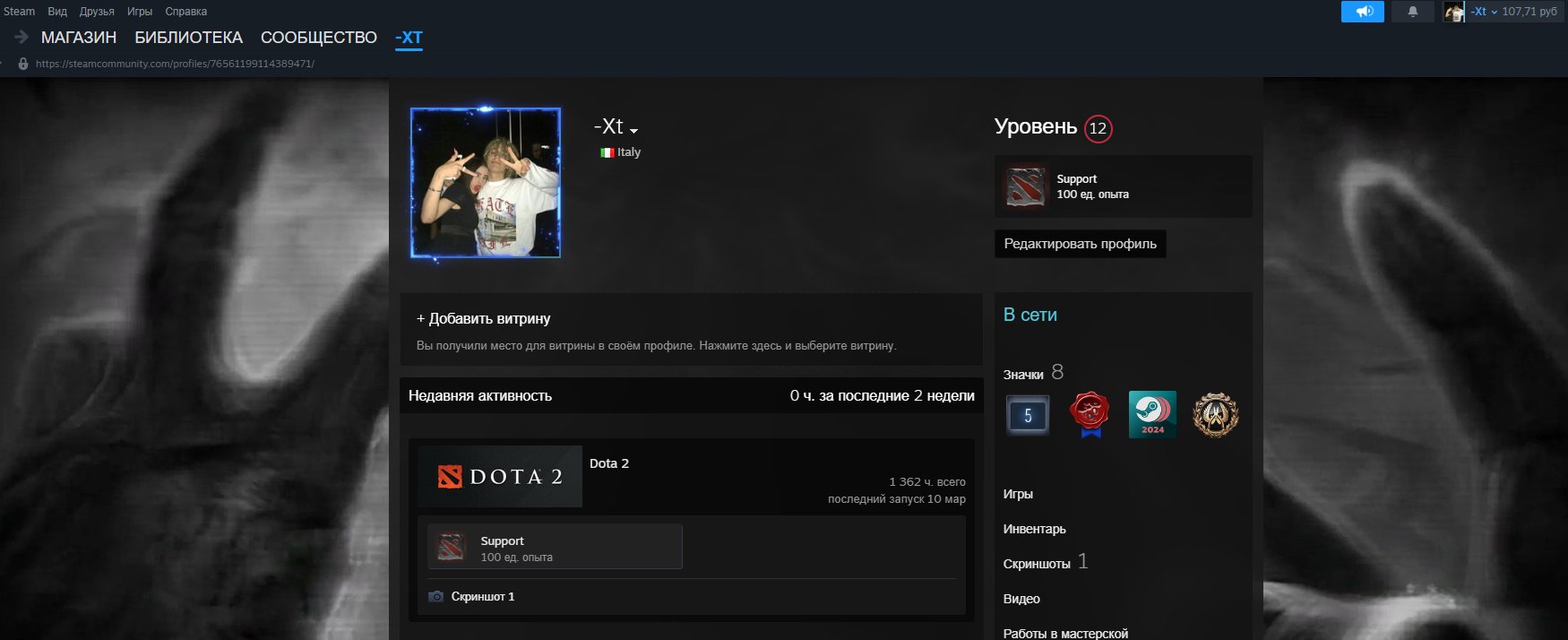Click the Support badge icon under Dota 2 activity
Image resolution: width=1568 pixels, height=640 pixels.
point(451,547)
